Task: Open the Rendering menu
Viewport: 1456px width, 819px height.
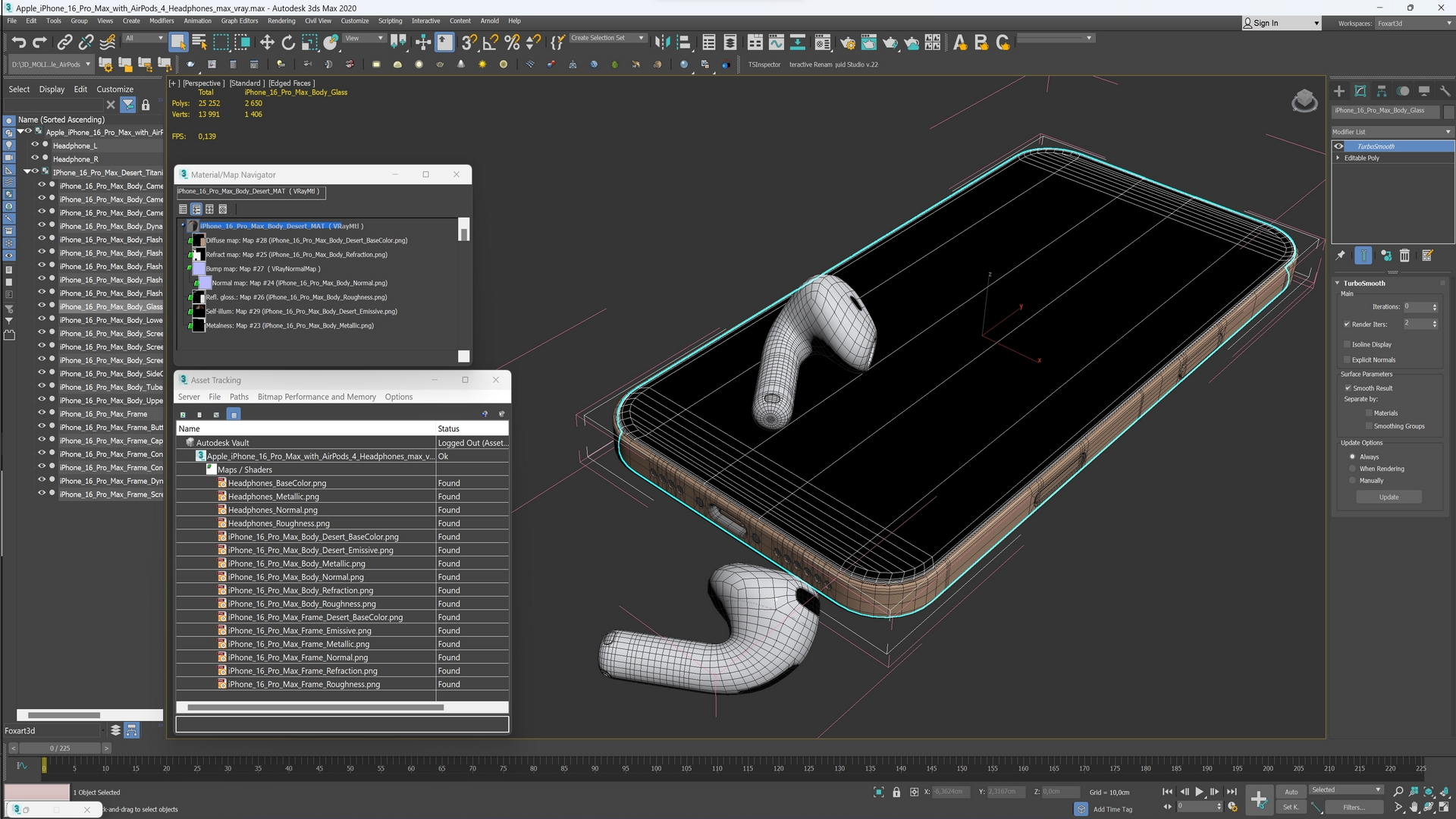Action: point(281,21)
